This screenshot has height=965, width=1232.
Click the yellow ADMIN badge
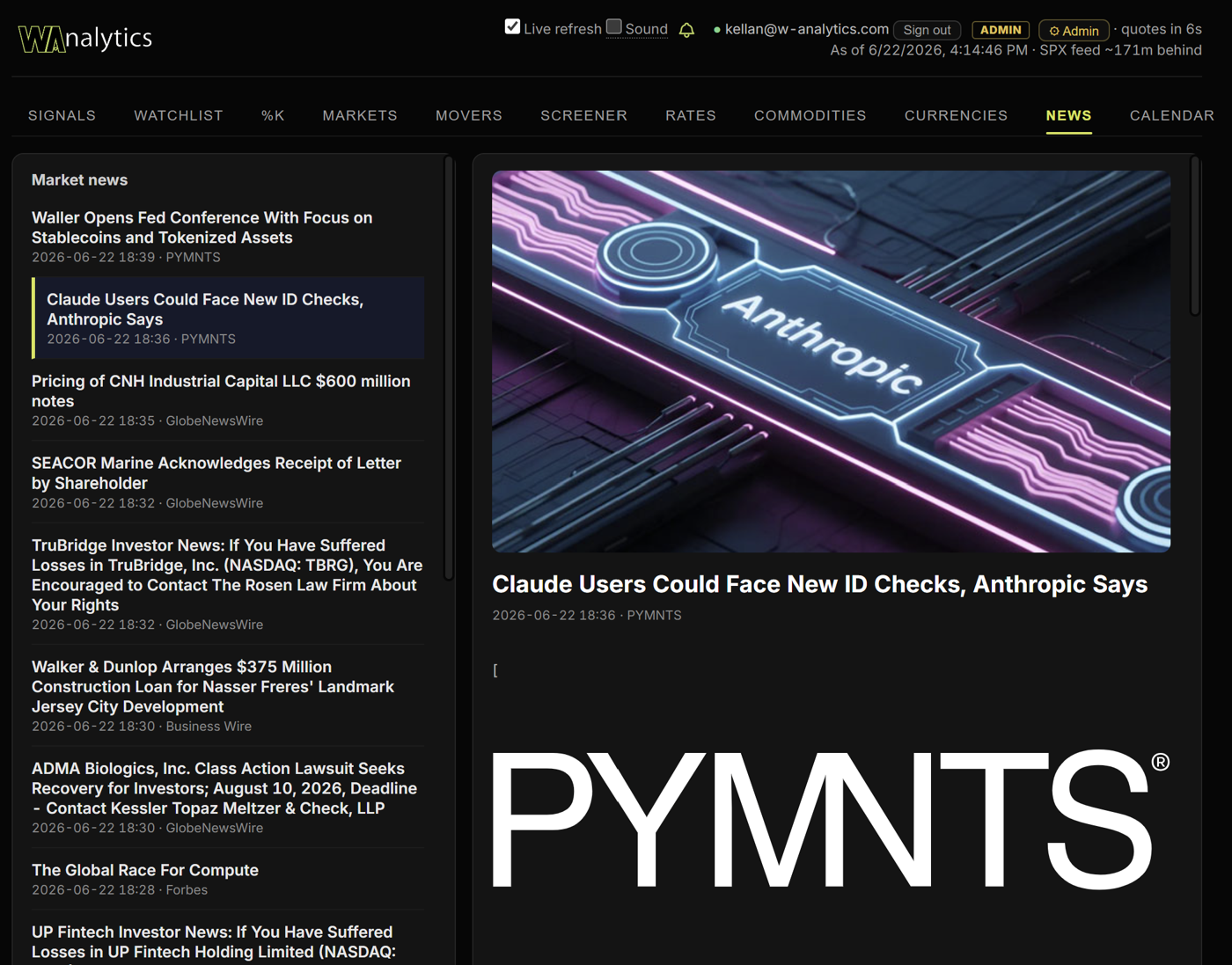(x=1001, y=30)
